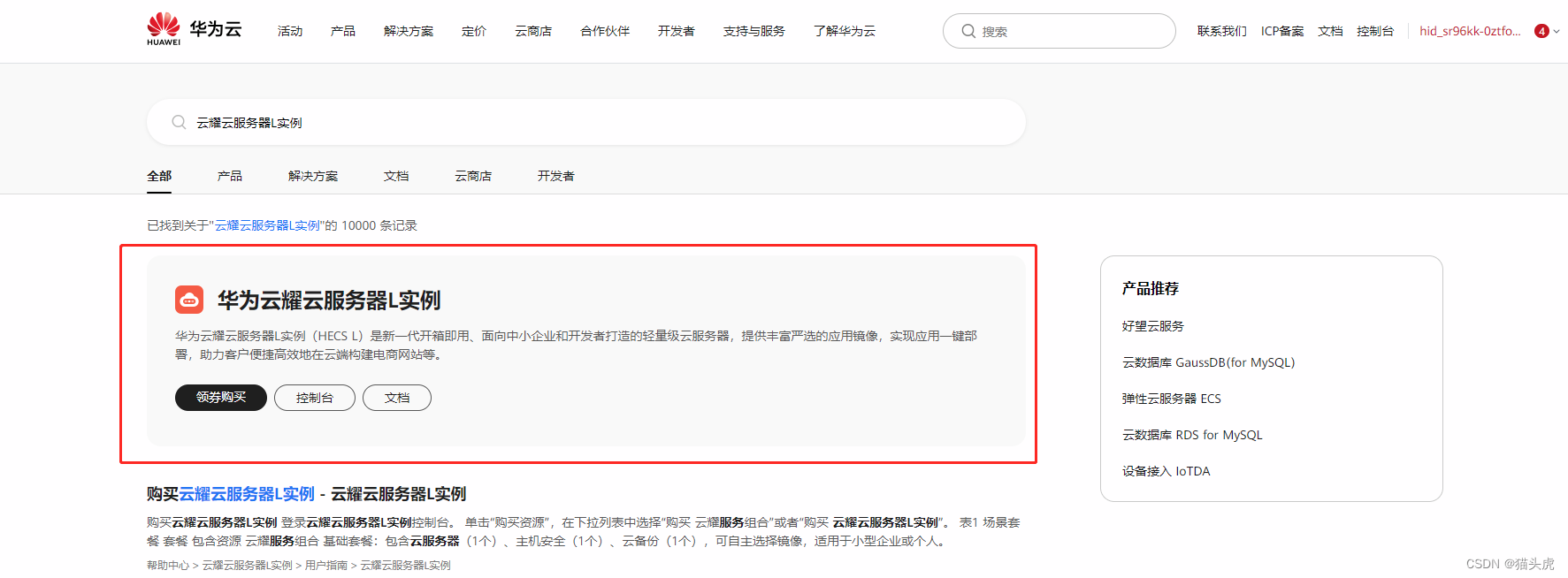1568x578 pixels.
Task: Open the 合作伙伴 menu
Action: pyautogui.click(x=605, y=31)
